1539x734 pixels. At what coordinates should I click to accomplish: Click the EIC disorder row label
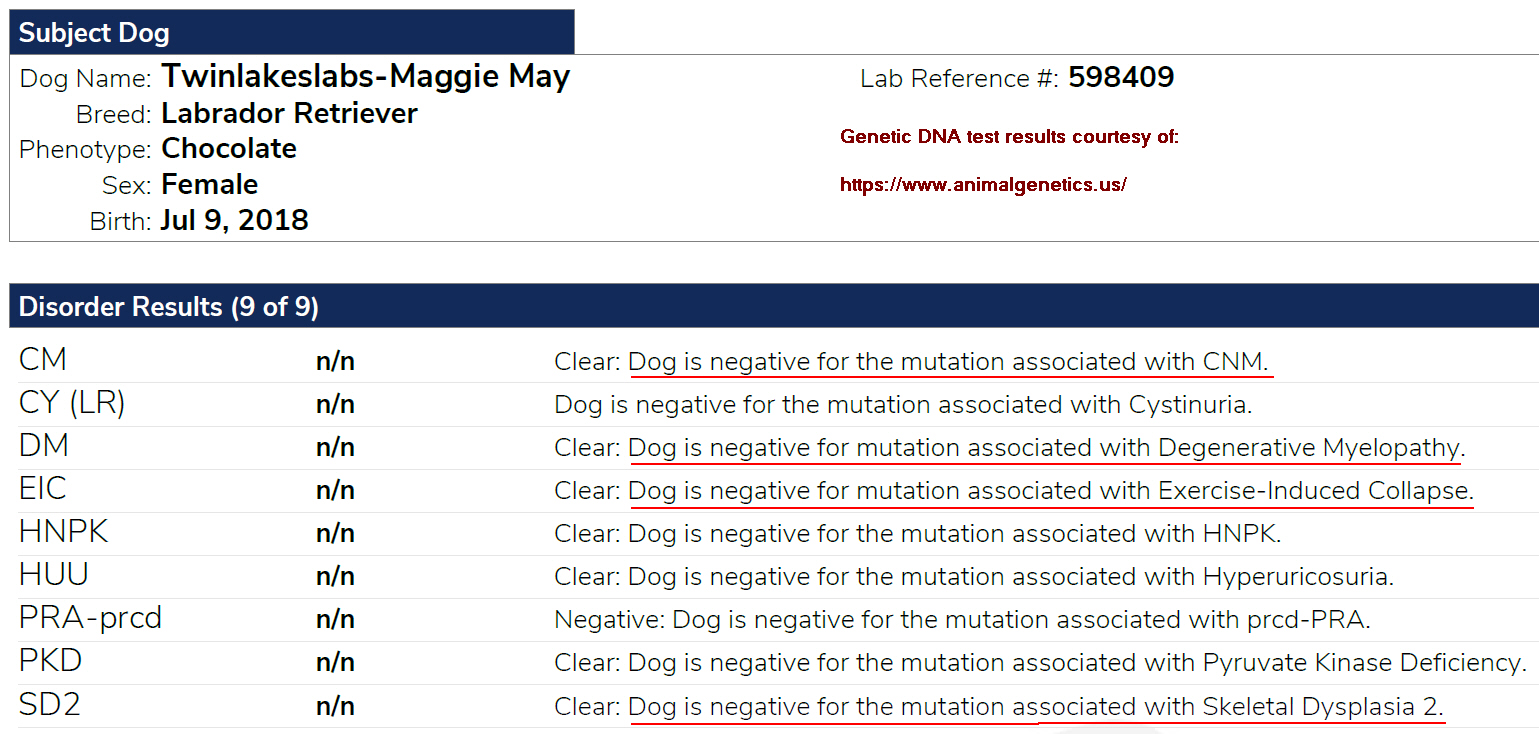click(x=43, y=489)
